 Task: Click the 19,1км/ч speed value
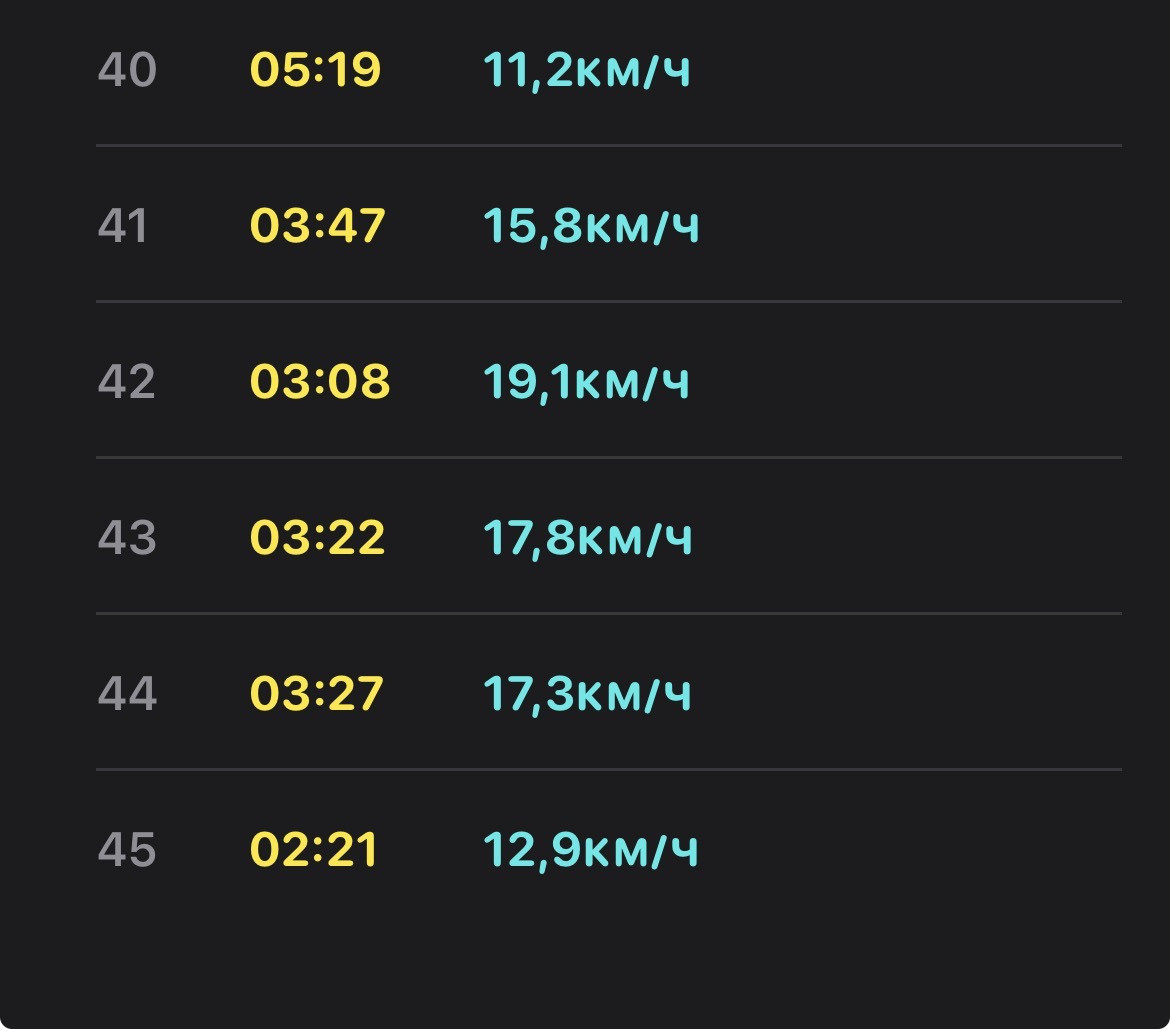pos(586,383)
